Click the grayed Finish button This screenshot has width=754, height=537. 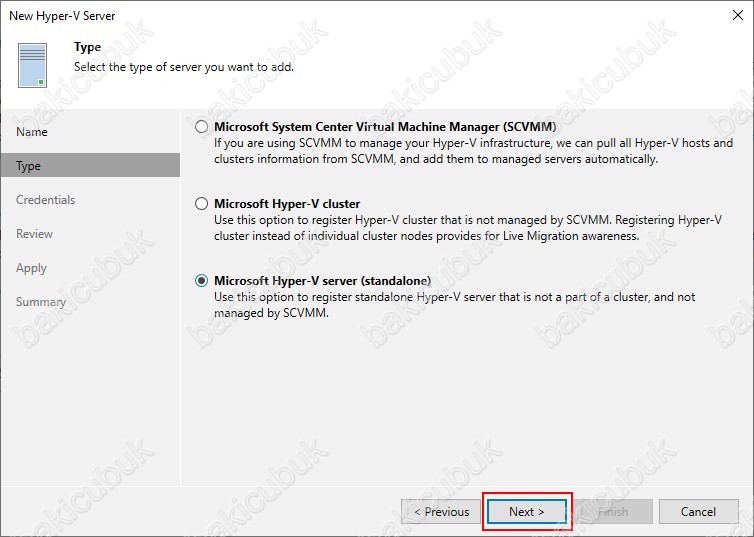(x=613, y=512)
